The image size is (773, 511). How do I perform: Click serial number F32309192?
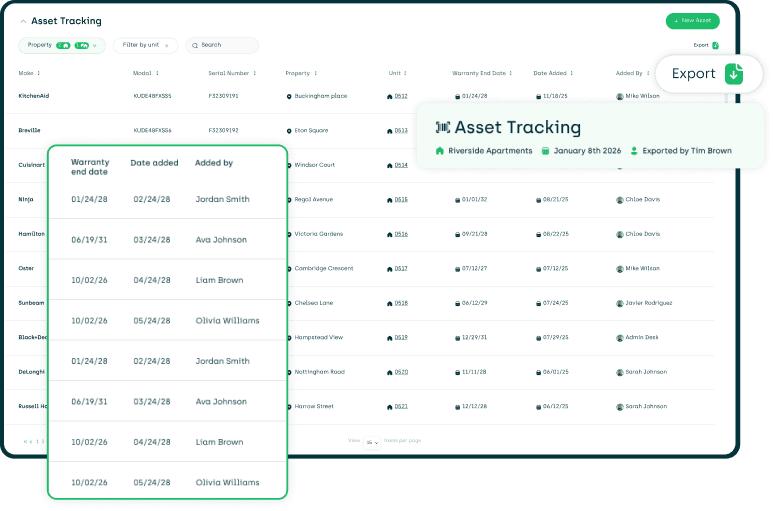click(223, 131)
